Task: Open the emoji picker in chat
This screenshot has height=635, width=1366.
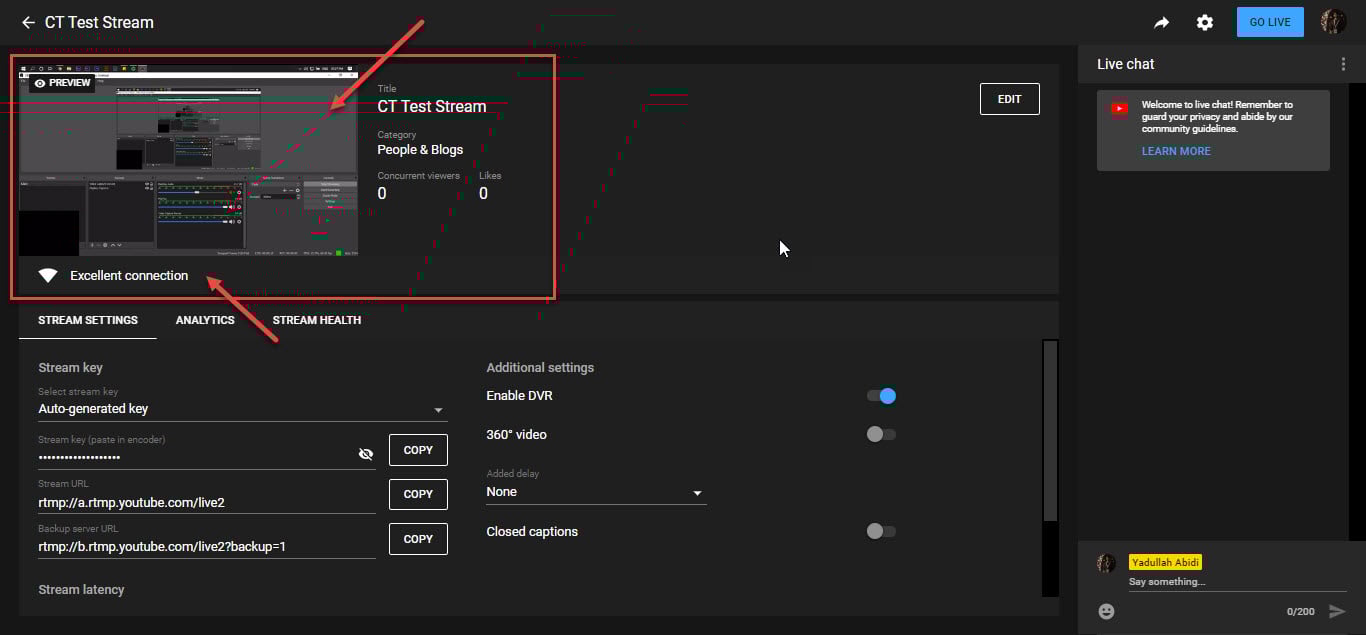Action: 1106,611
